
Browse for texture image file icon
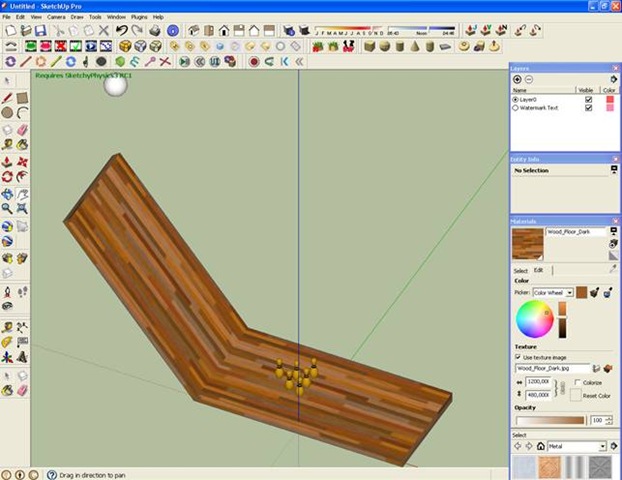click(596, 369)
